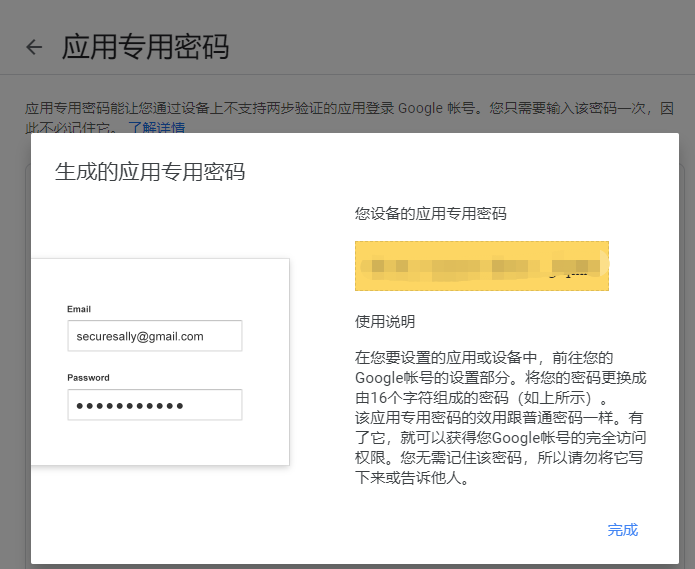Click the Email field with securesally@gmail.com
Image resolution: width=695 pixels, height=569 pixels.
pyautogui.click(x=155, y=336)
